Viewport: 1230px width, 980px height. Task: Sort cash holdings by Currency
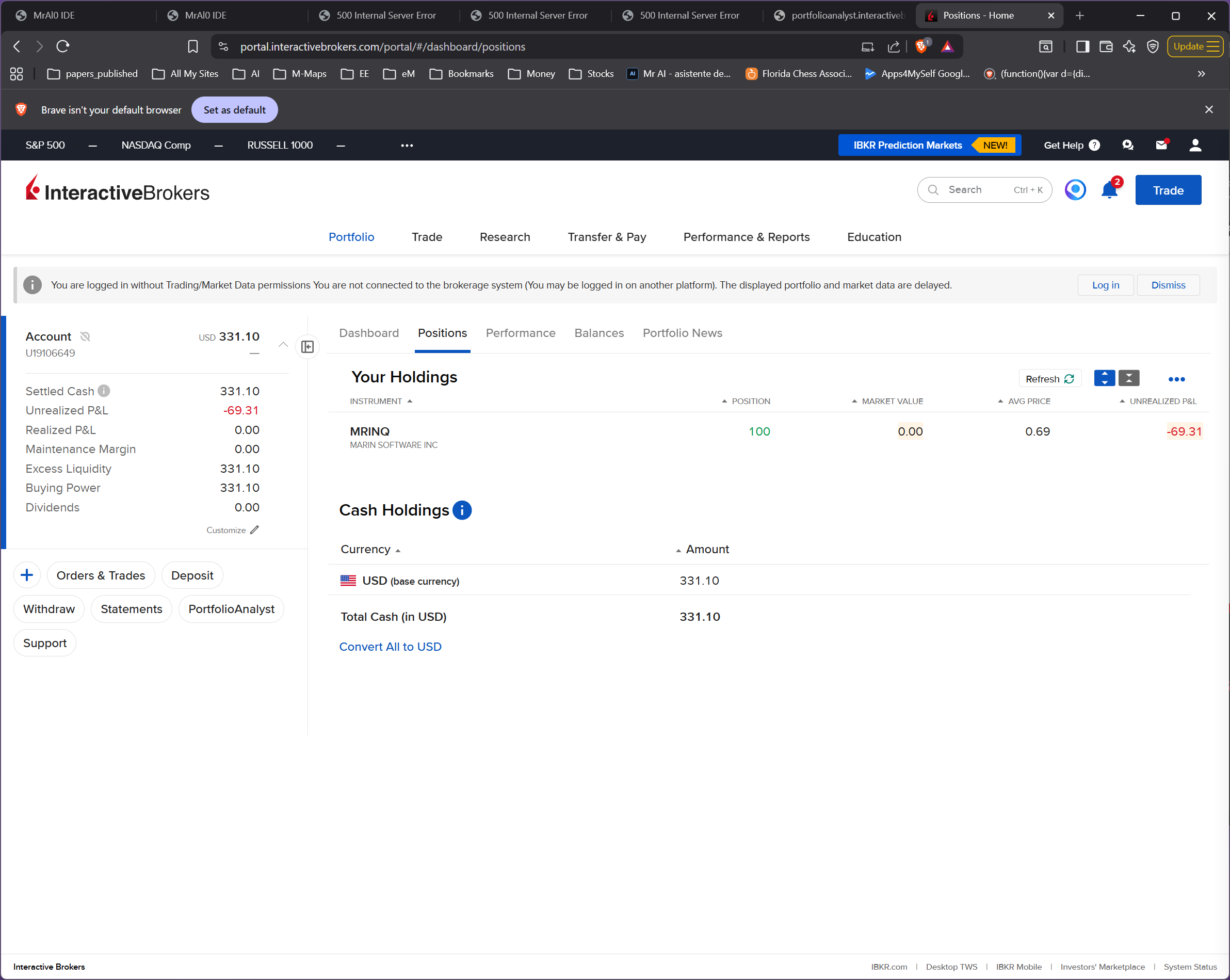click(370, 549)
